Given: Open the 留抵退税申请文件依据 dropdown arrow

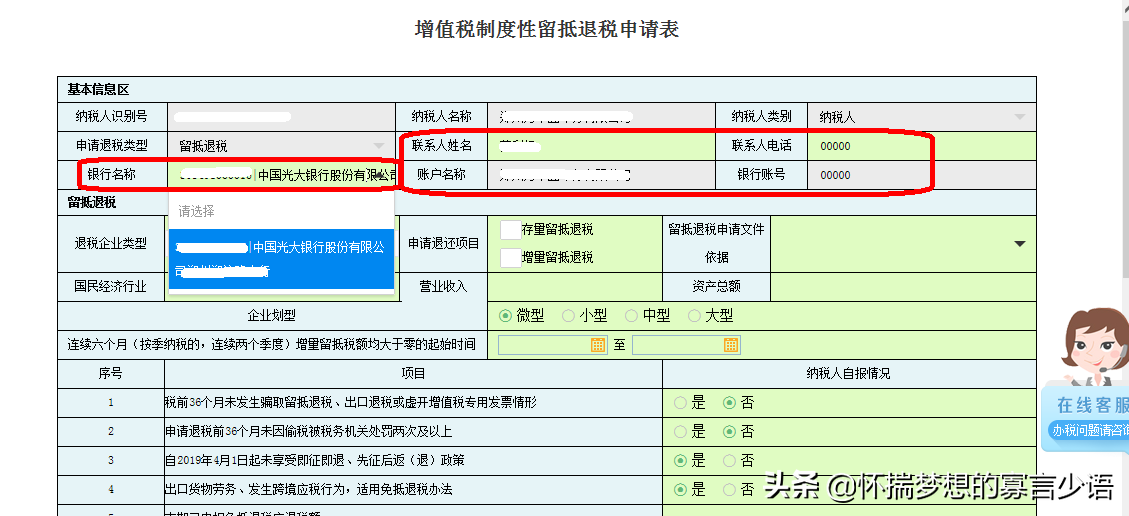Looking at the screenshot, I should 1019,244.
